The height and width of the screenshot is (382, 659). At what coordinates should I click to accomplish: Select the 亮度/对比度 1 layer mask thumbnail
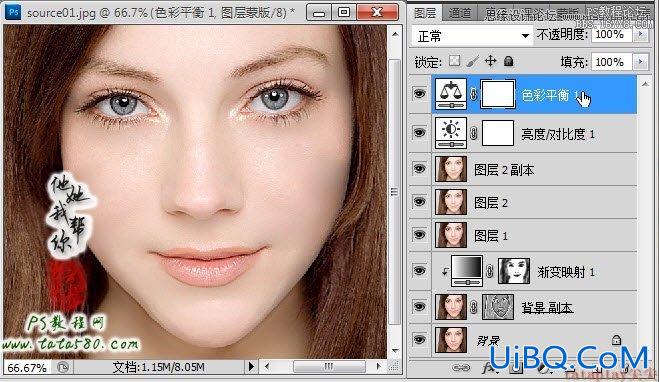[x=498, y=133]
